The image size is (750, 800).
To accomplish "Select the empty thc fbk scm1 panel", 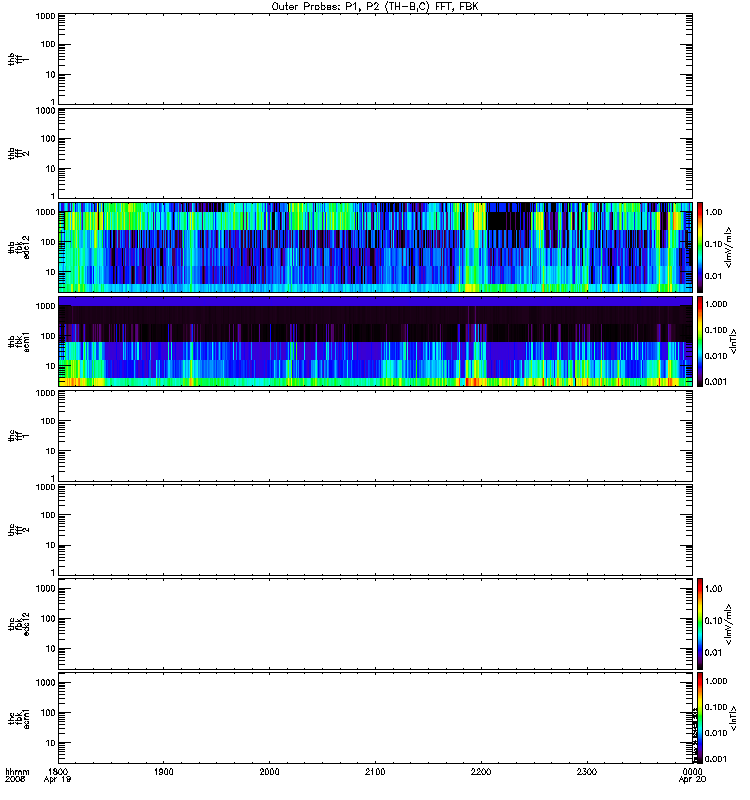I will point(376,718).
